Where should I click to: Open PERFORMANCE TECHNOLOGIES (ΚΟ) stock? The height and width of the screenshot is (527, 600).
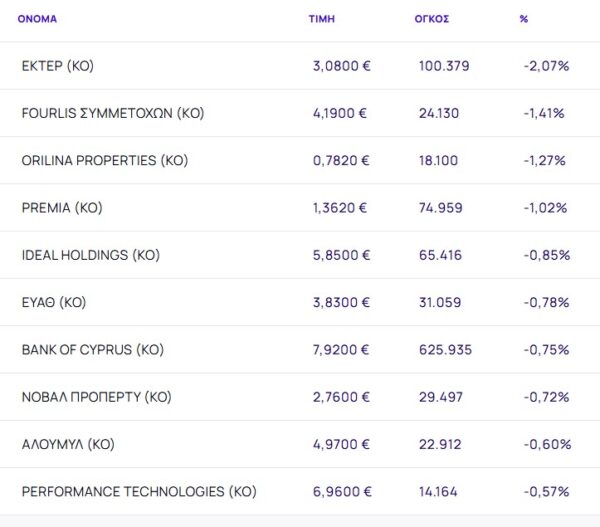(x=139, y=492)
